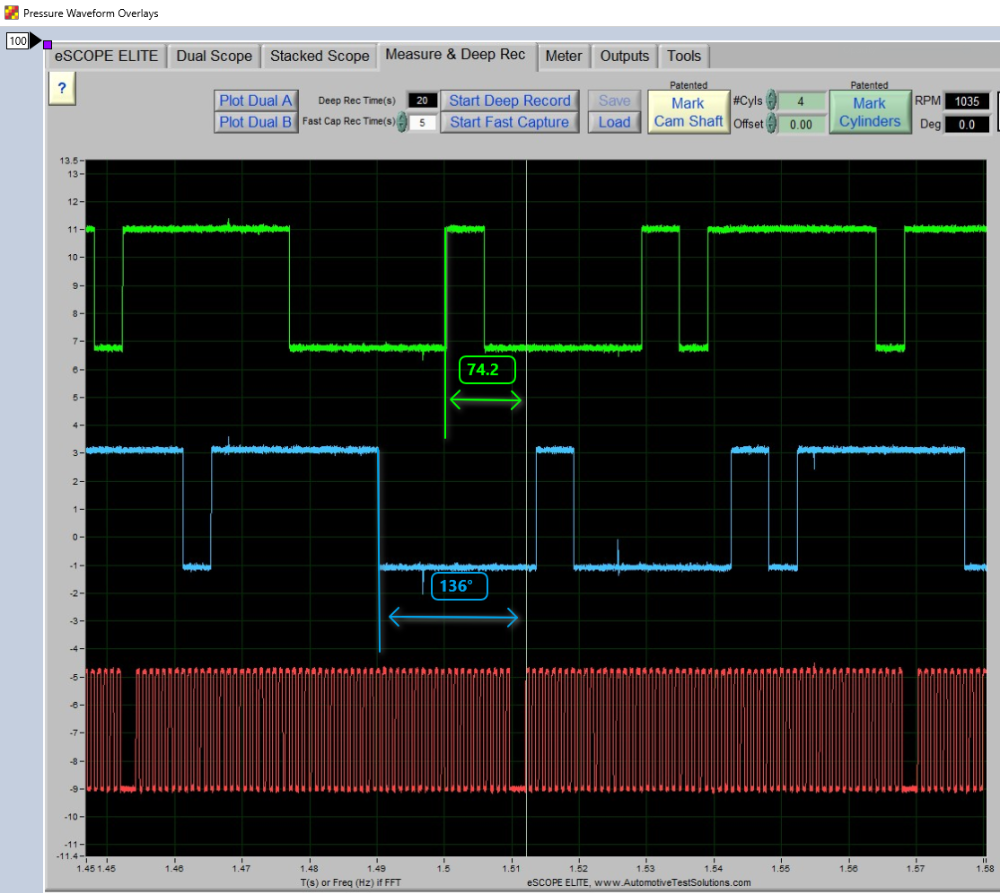Open the eSCOPE ELITE tab

pos(106,56)
